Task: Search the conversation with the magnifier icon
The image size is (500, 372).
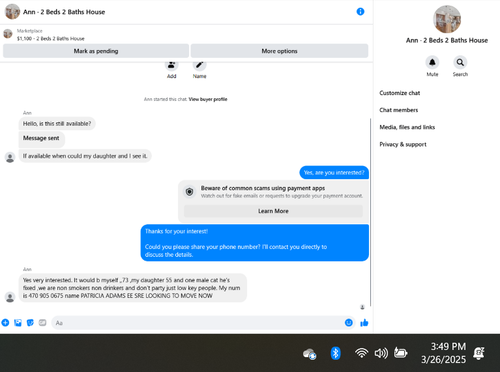Action: tap(460, 62)
